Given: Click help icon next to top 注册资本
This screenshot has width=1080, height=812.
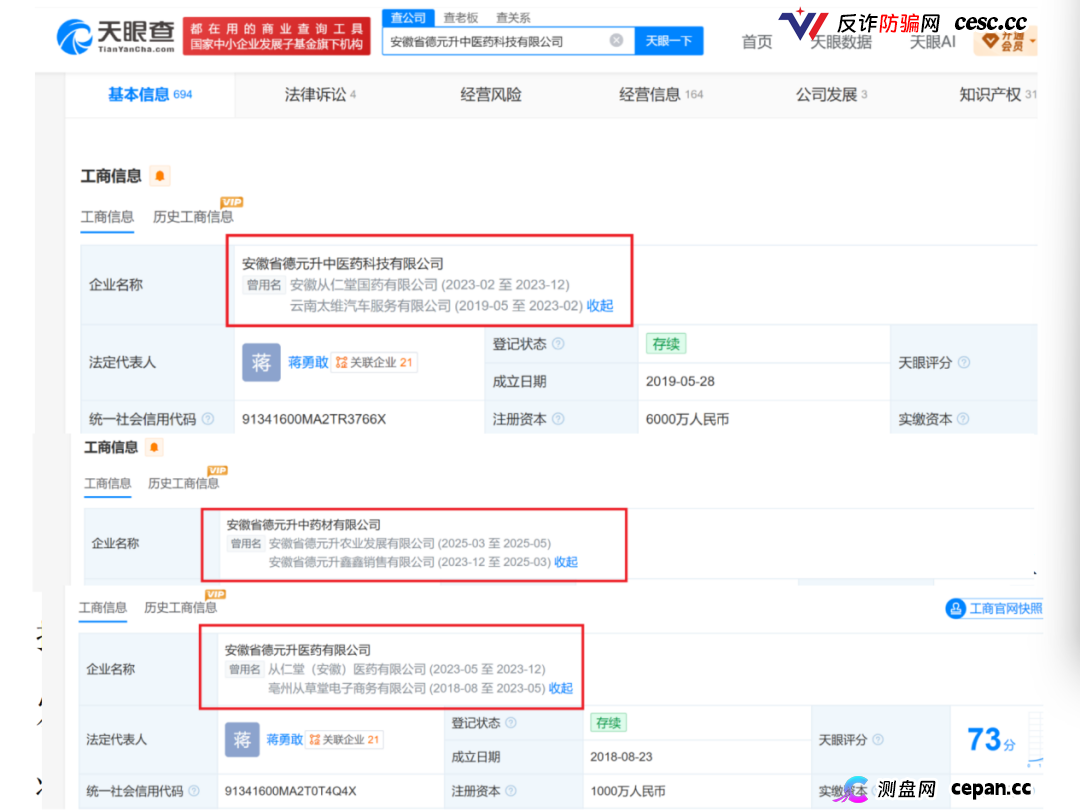Looking at the screenshot, I should [559, 419].
